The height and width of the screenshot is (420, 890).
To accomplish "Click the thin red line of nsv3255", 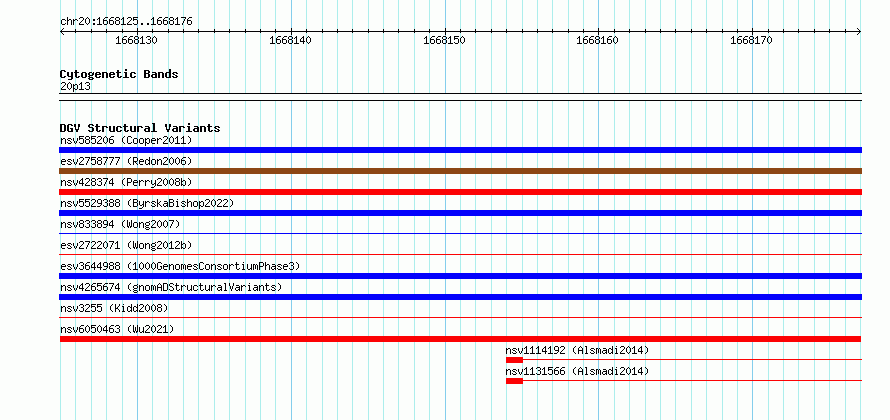I will 460,317.
